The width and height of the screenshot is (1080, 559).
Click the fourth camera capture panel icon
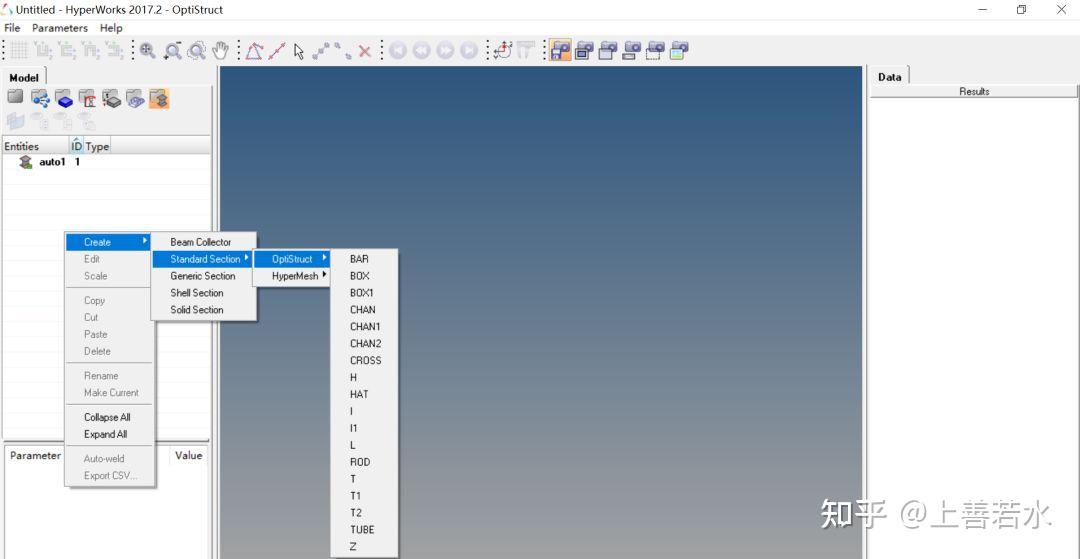coord(632,50)
